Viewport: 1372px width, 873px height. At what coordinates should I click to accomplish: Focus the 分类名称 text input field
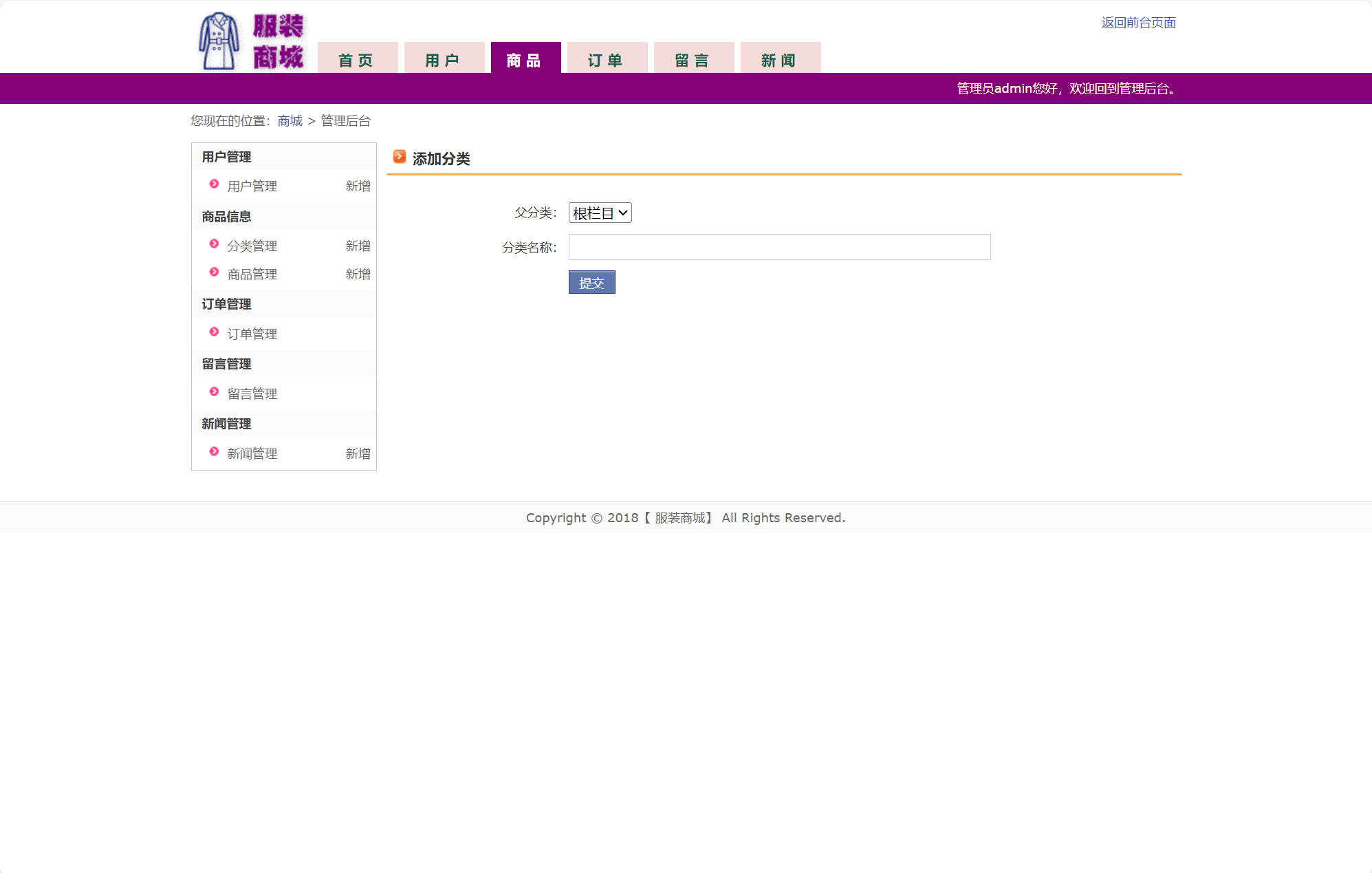(779, 247)
